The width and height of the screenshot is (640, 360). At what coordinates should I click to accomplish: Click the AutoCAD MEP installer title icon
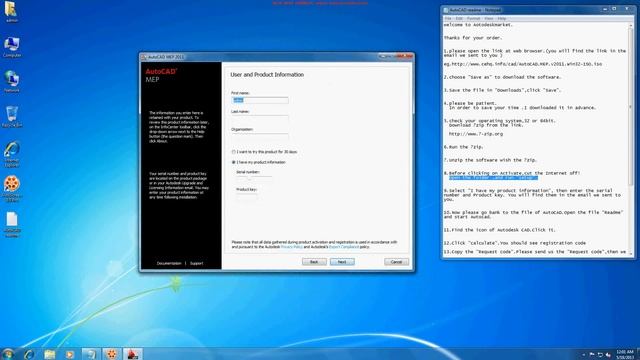pos(144,57)
